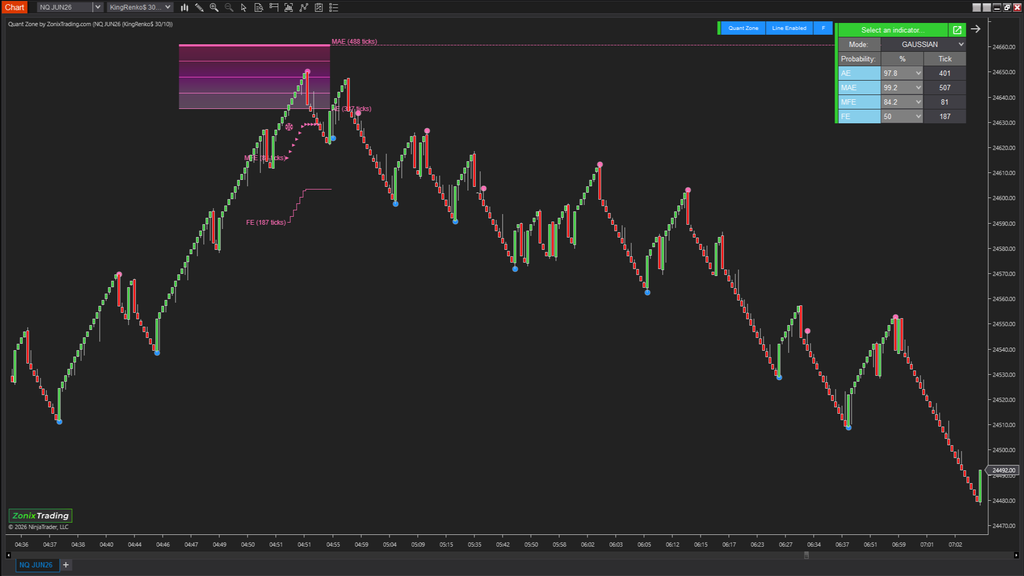This screenshot has width=1024, height=576.
Task: Select the cursor pointer tool
Action: (x=244, y=7)
